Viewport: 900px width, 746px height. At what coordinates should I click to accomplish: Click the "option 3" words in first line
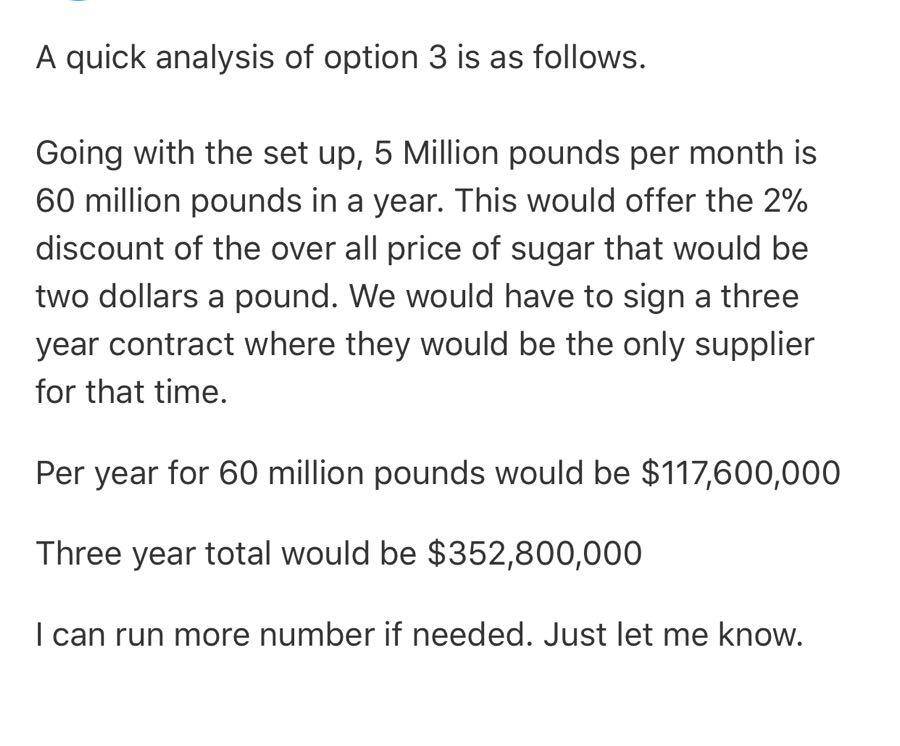click(x=385, y=59)
